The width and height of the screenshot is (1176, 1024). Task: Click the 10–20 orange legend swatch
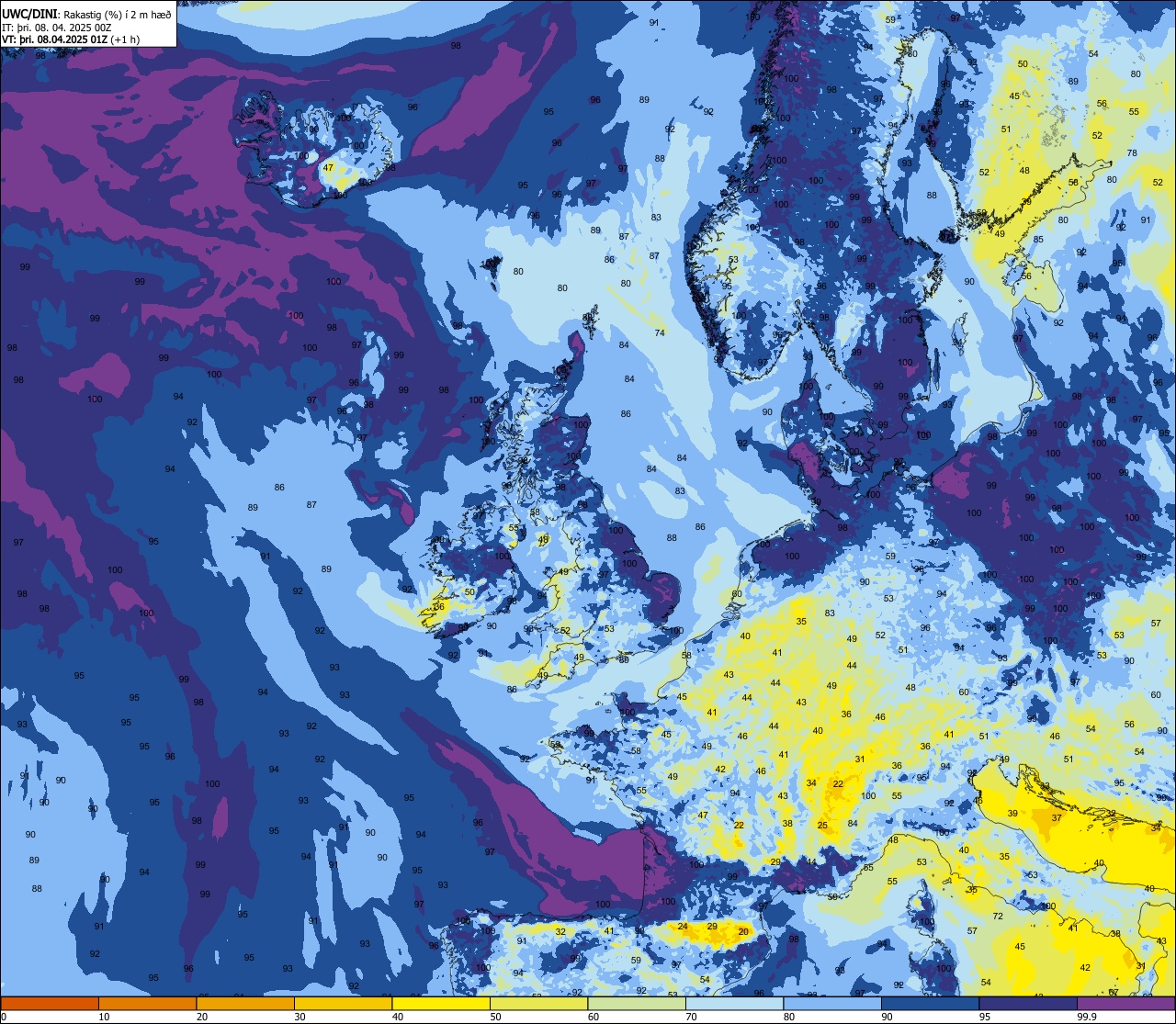(147, 1003)
